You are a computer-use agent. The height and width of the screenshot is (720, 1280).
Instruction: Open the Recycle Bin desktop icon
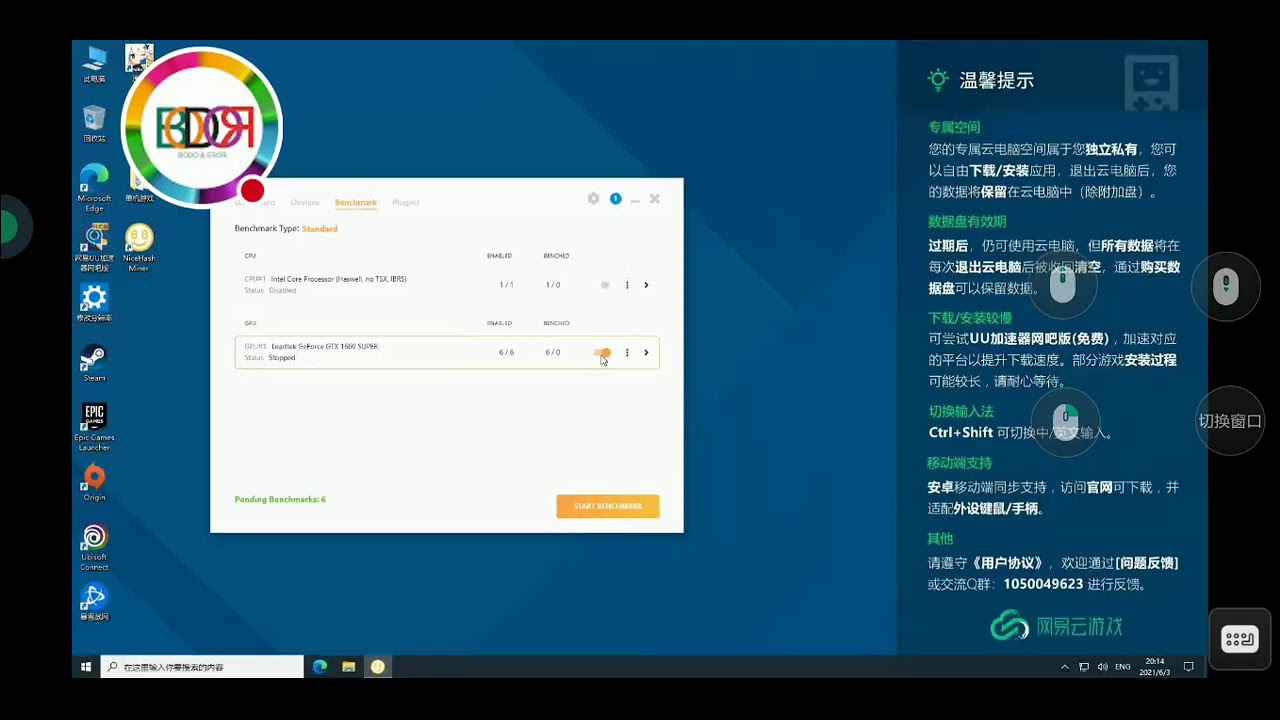point(94,124)
